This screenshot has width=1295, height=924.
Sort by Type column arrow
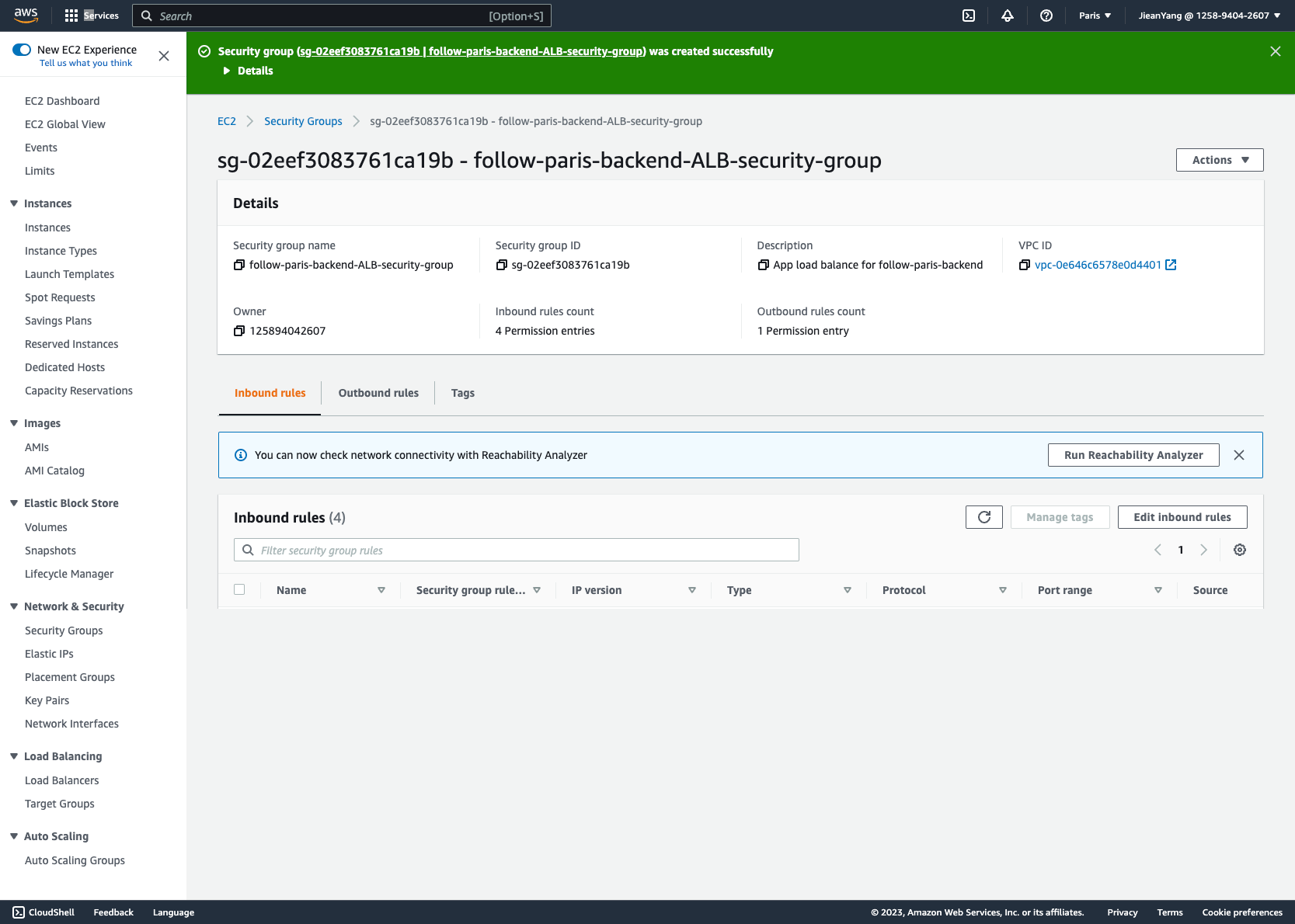(x=848, y=590)
